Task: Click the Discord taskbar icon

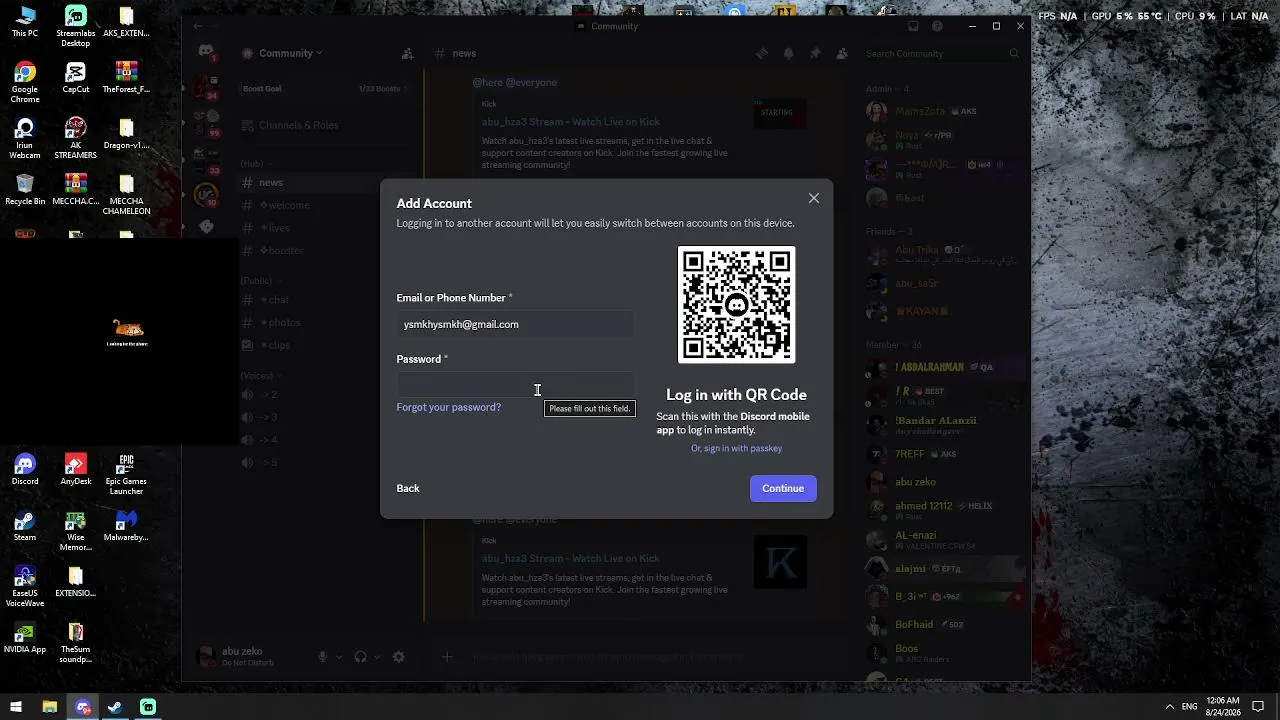Action: [83, 707]
